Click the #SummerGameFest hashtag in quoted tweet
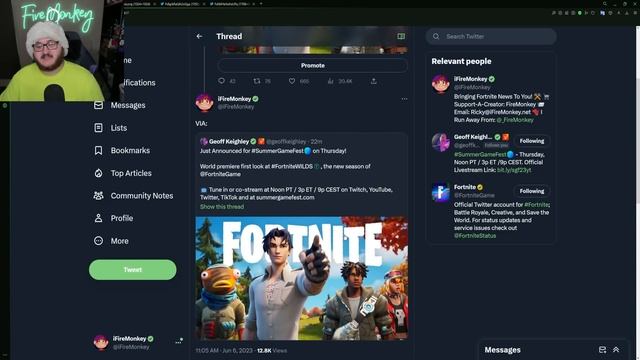This screenshot has height=360, width=640. (x=278, y=151)
